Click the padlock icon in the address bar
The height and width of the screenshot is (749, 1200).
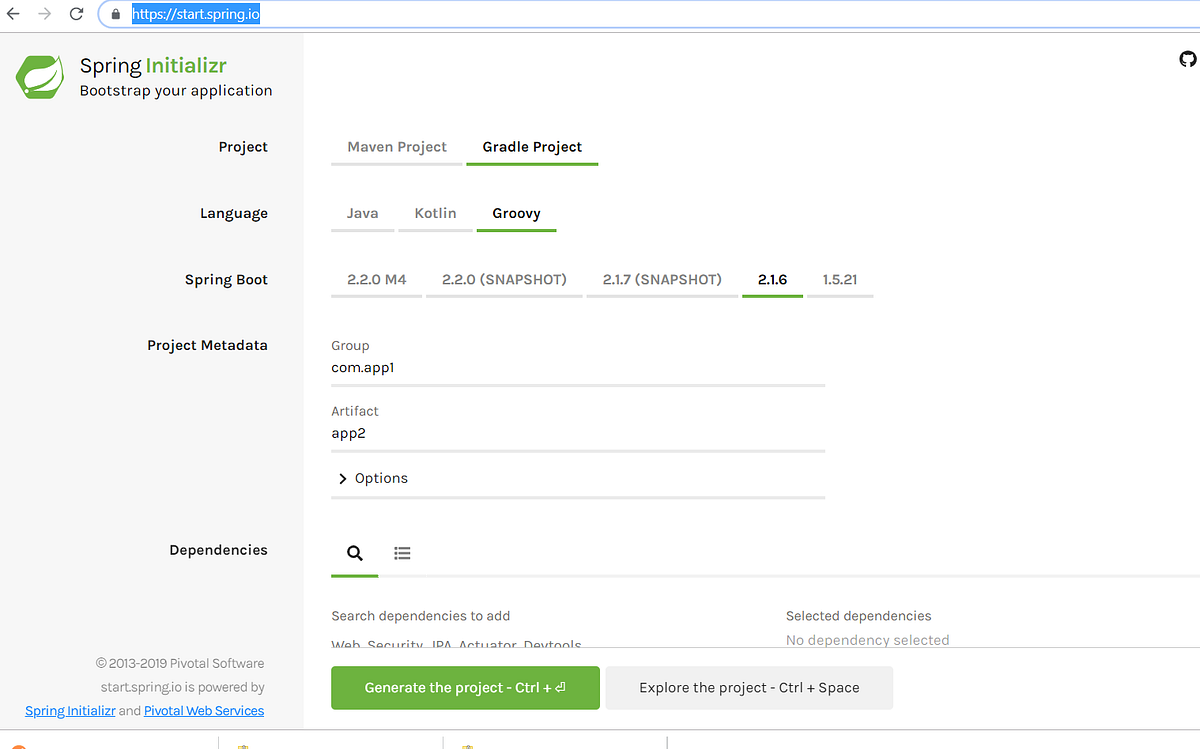(114, 14)
